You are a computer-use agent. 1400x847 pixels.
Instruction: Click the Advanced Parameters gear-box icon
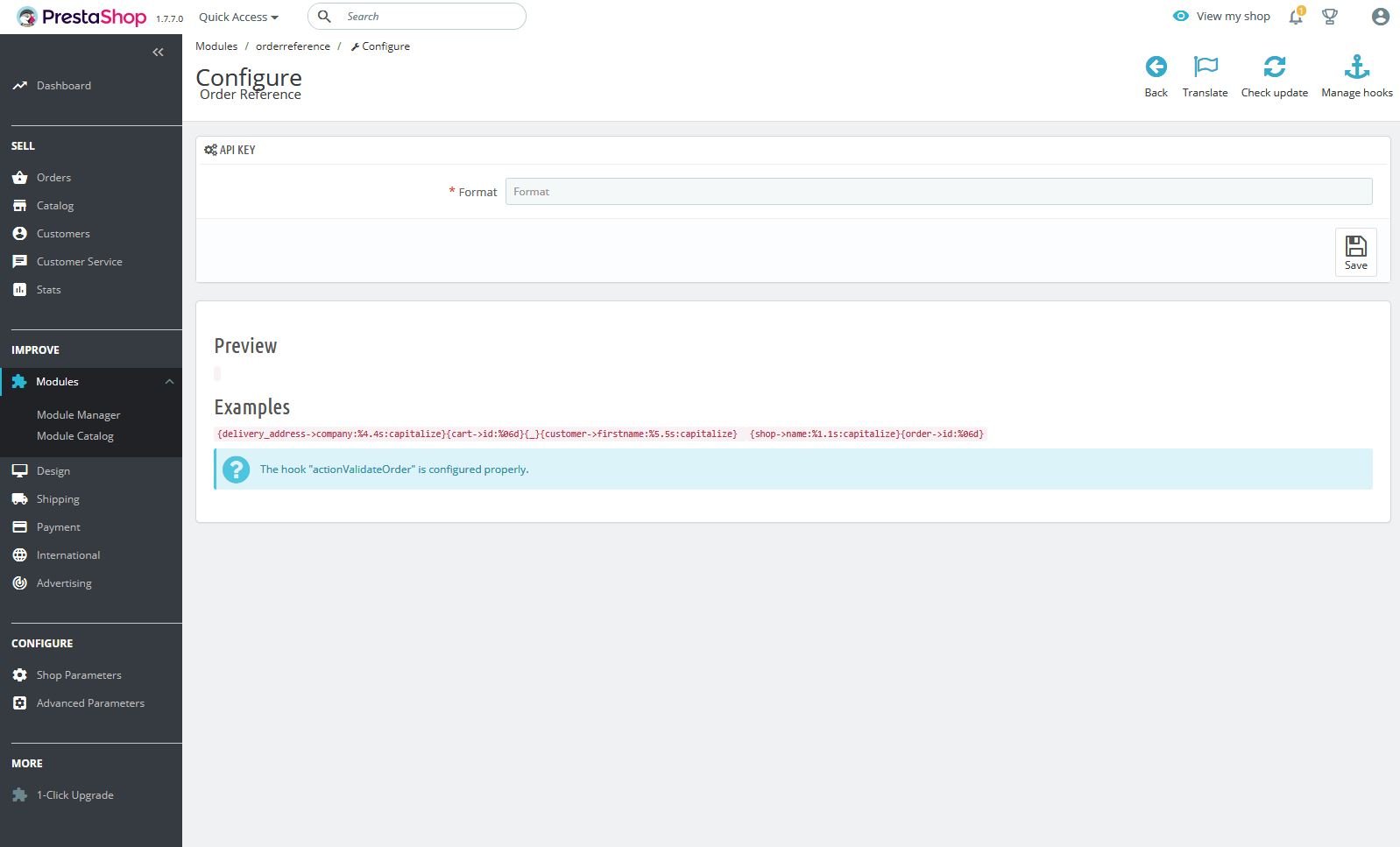click(19, 702)
